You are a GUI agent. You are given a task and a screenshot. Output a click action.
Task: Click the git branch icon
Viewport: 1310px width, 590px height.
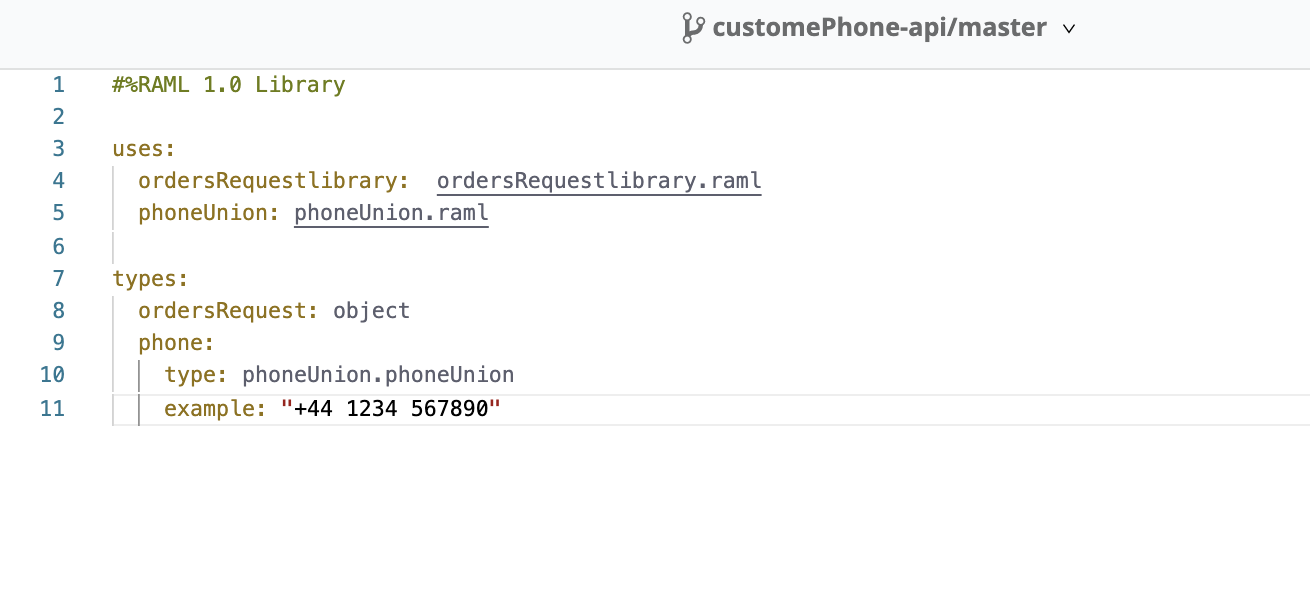click(692, 28)
